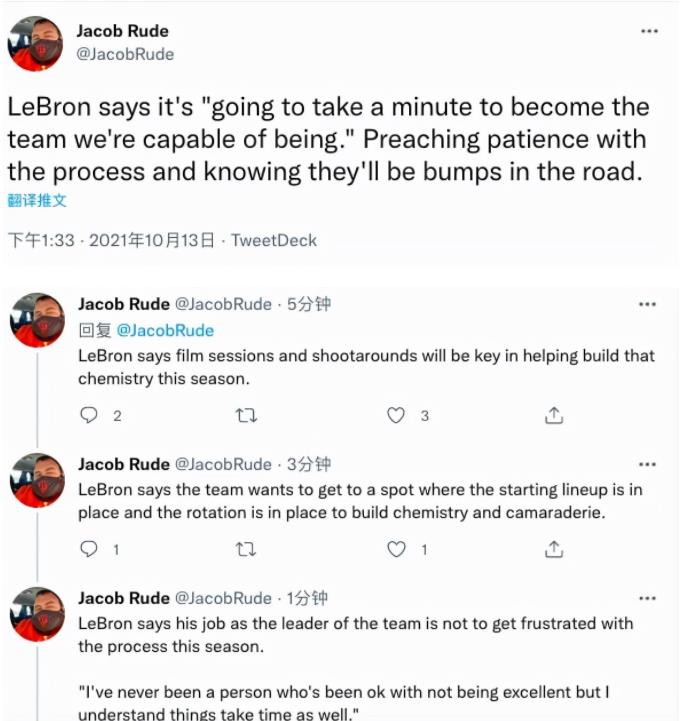The height and width of the screenshot is (721, 681).
Task: Share the starting lineup tweet
Action: pyautogui.click(x=554, y=549)
